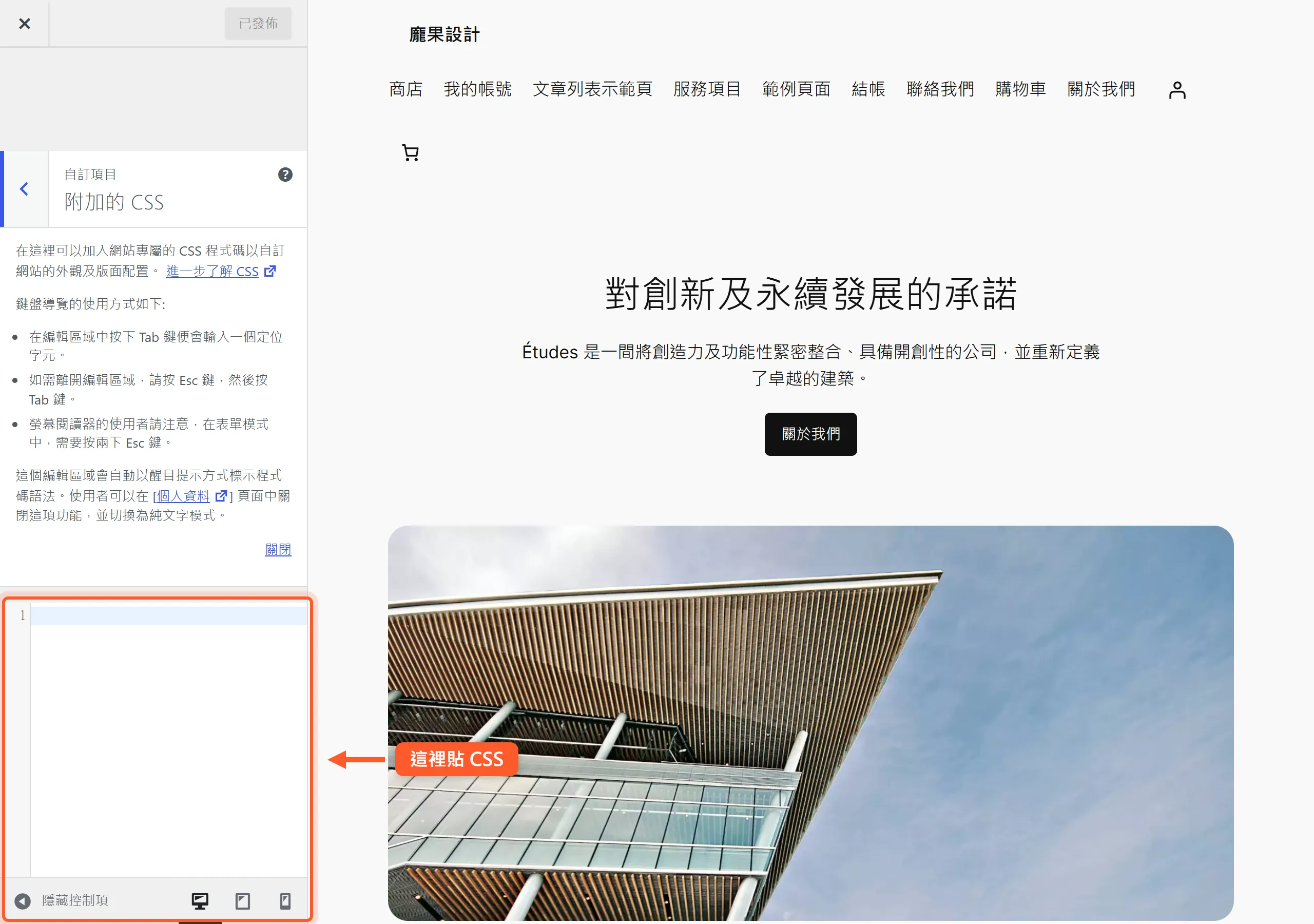Open the 聯絡我們 menu item
Image resolution: width=1314 pixels, height=924 pixels.
(x=940, y=89)
